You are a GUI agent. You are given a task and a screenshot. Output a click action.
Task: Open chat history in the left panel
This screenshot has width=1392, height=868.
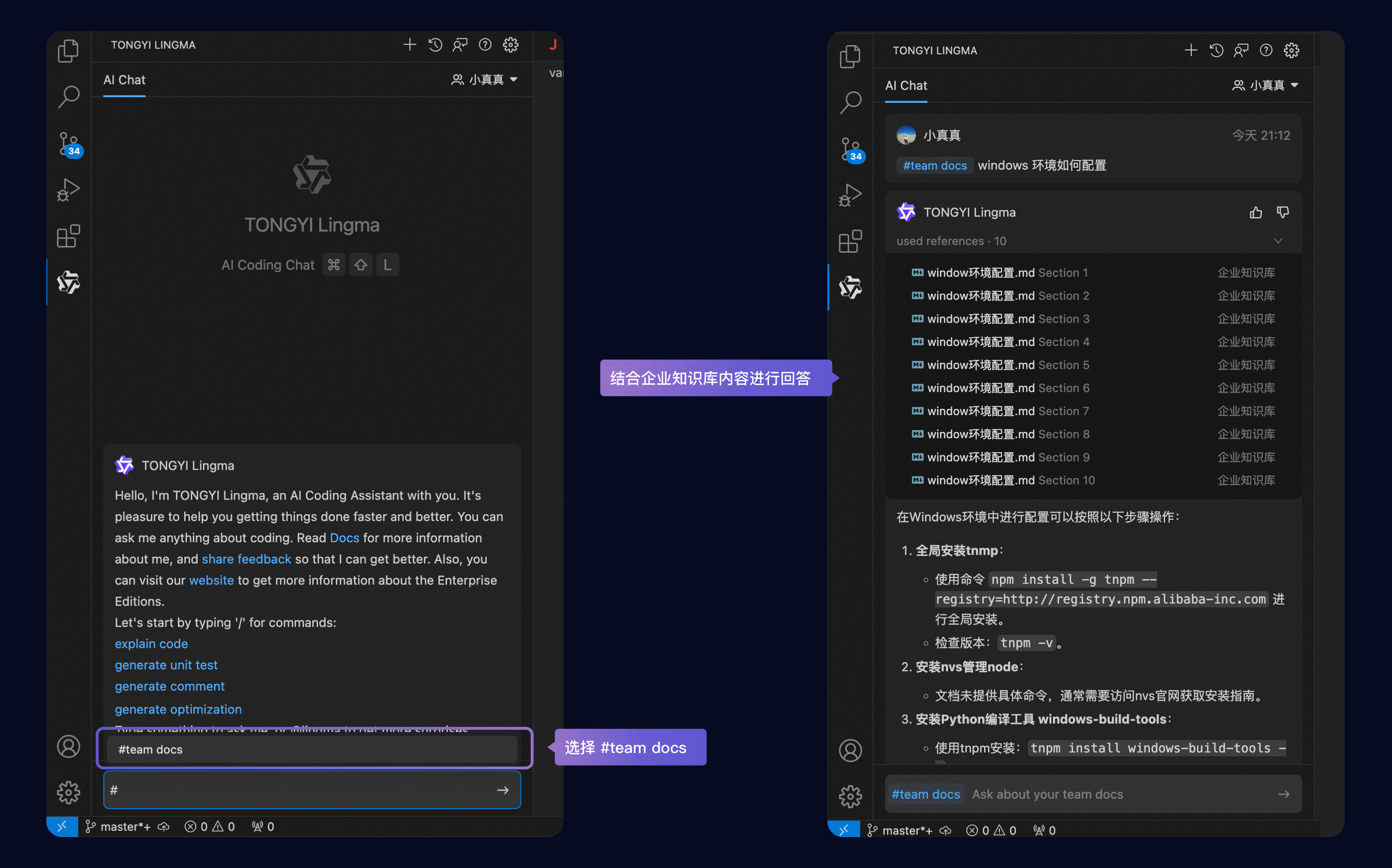click(x=435, y=45)
